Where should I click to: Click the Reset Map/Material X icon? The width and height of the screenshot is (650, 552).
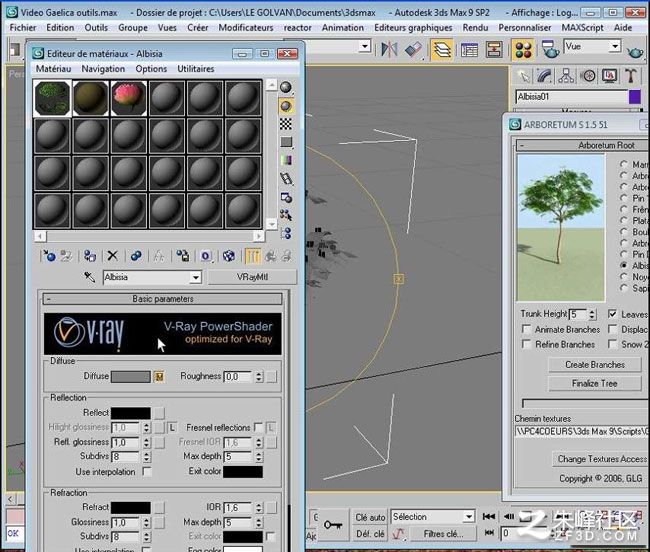tap(112, 256)
